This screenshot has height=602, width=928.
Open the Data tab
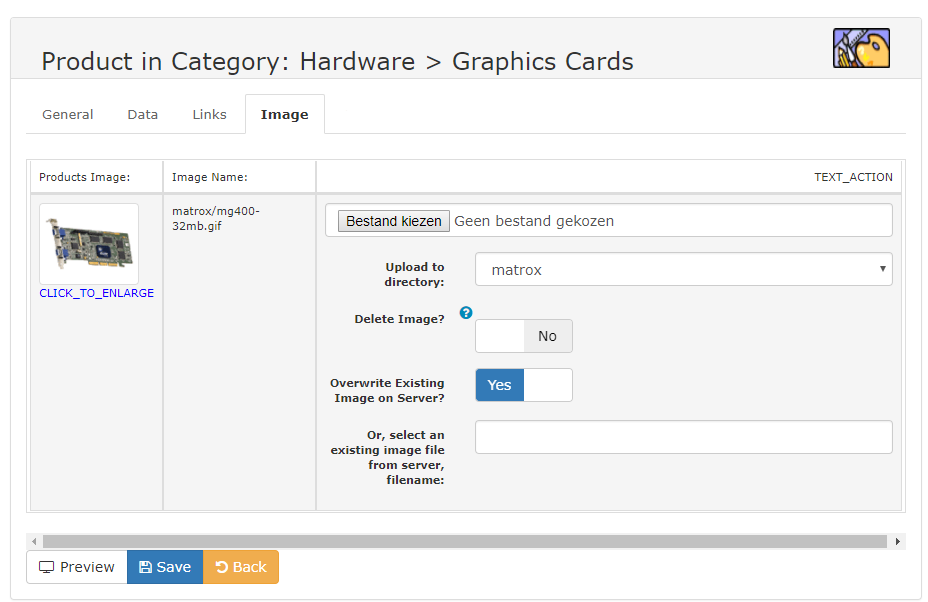[143, 115]
